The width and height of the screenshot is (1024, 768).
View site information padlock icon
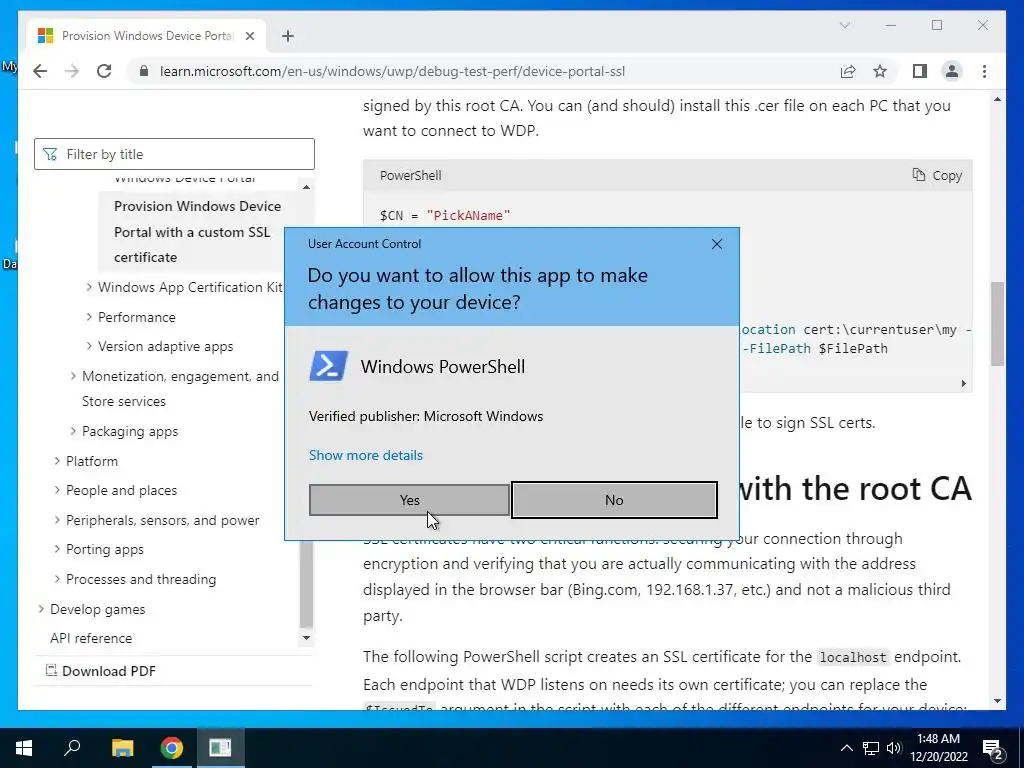point(144,71)
